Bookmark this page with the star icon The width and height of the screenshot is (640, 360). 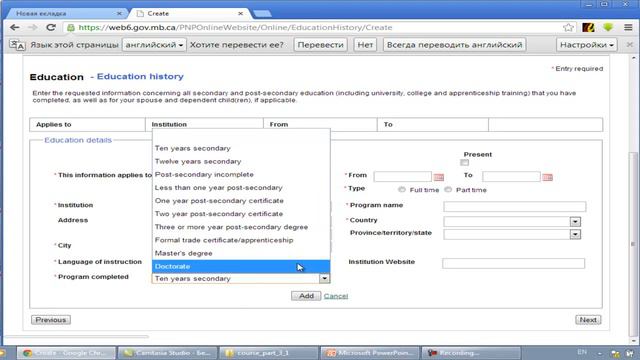(x=568, y=27)
